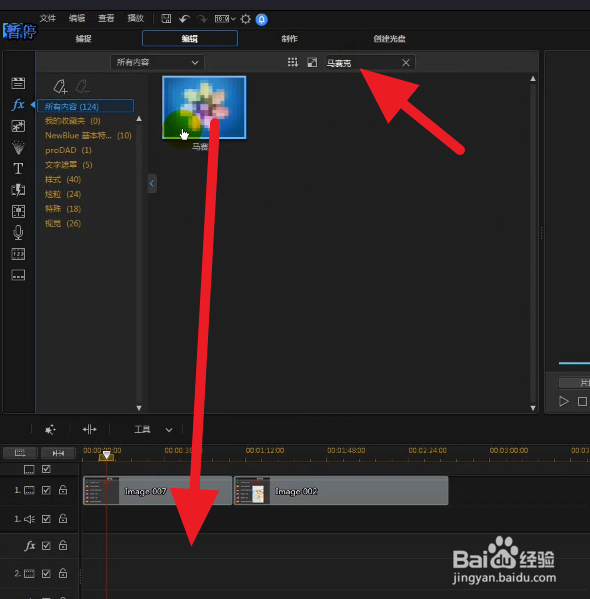Click tag list scroll up arrow
Viewport: 590px width, 599px height.
139,119
